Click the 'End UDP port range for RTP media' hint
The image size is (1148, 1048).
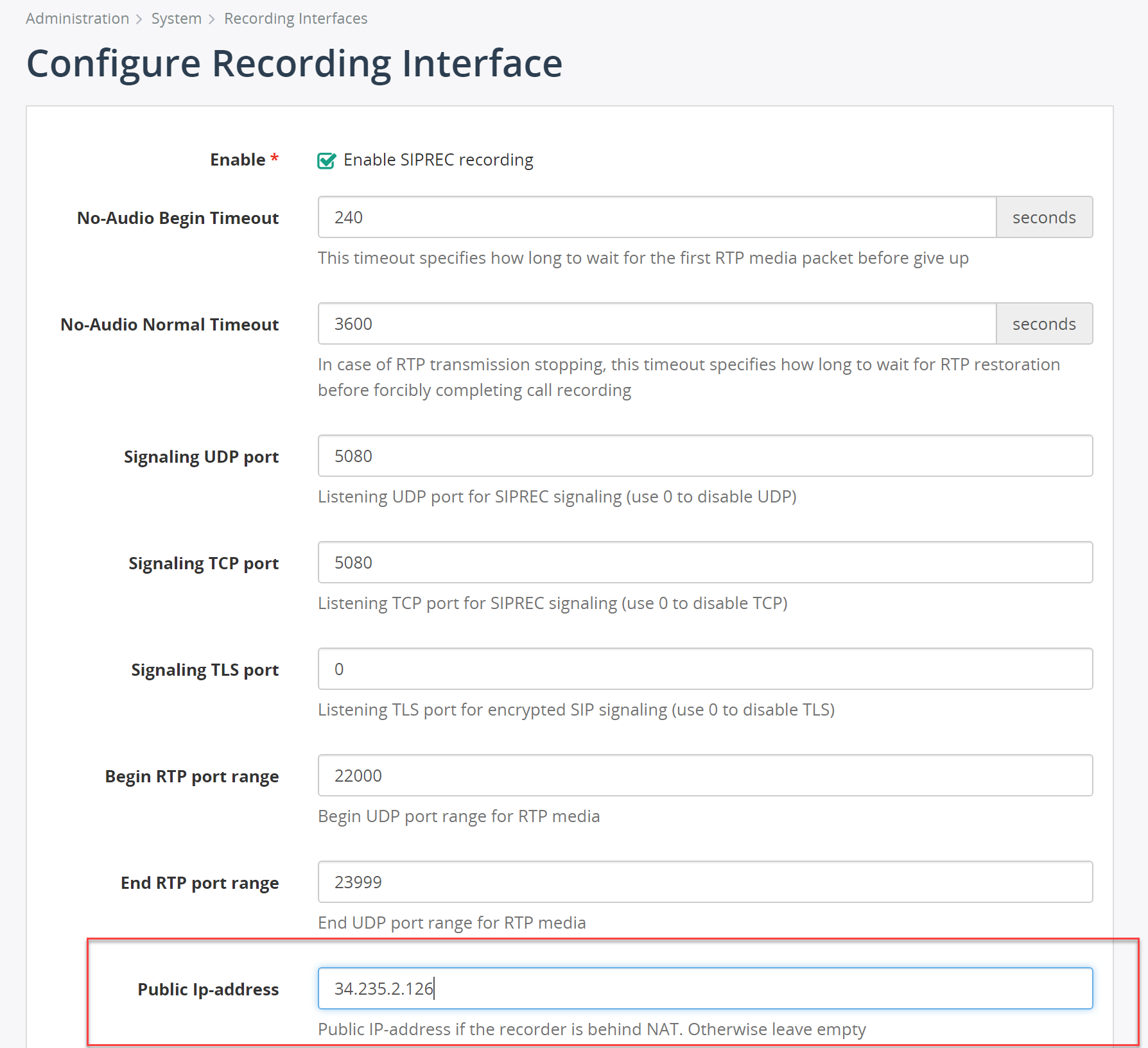452,923
